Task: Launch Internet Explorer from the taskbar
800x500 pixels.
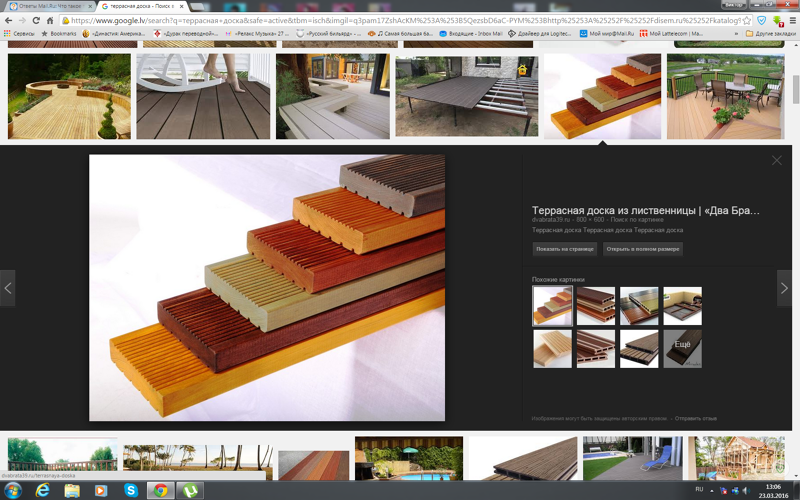Action: point(42,491)
